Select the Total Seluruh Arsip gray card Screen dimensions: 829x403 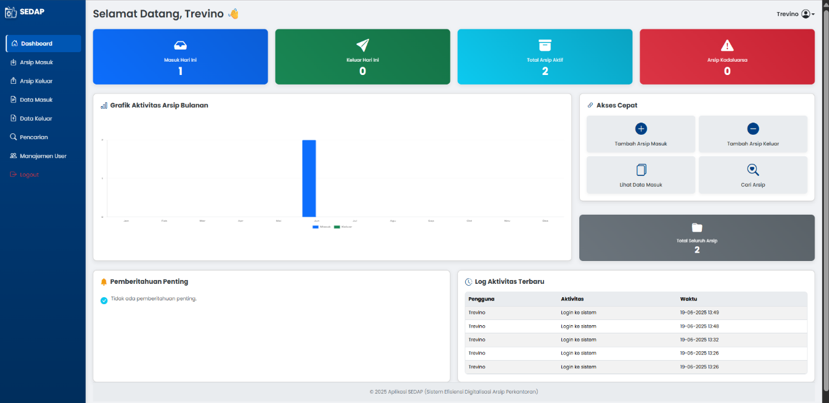point(697,237)
